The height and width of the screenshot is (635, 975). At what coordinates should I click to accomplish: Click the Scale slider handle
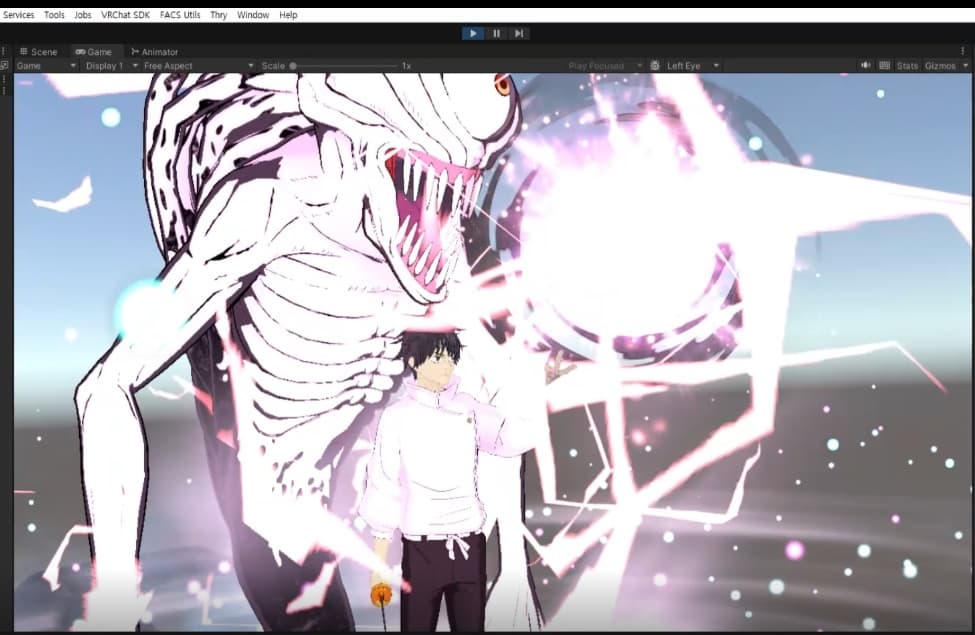293,66
